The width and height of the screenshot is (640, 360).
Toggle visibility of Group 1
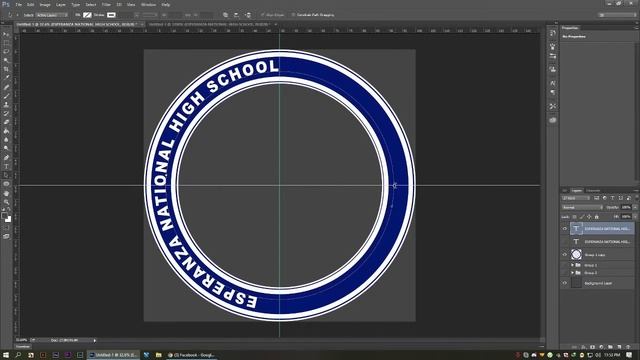[x=565, y=265]
